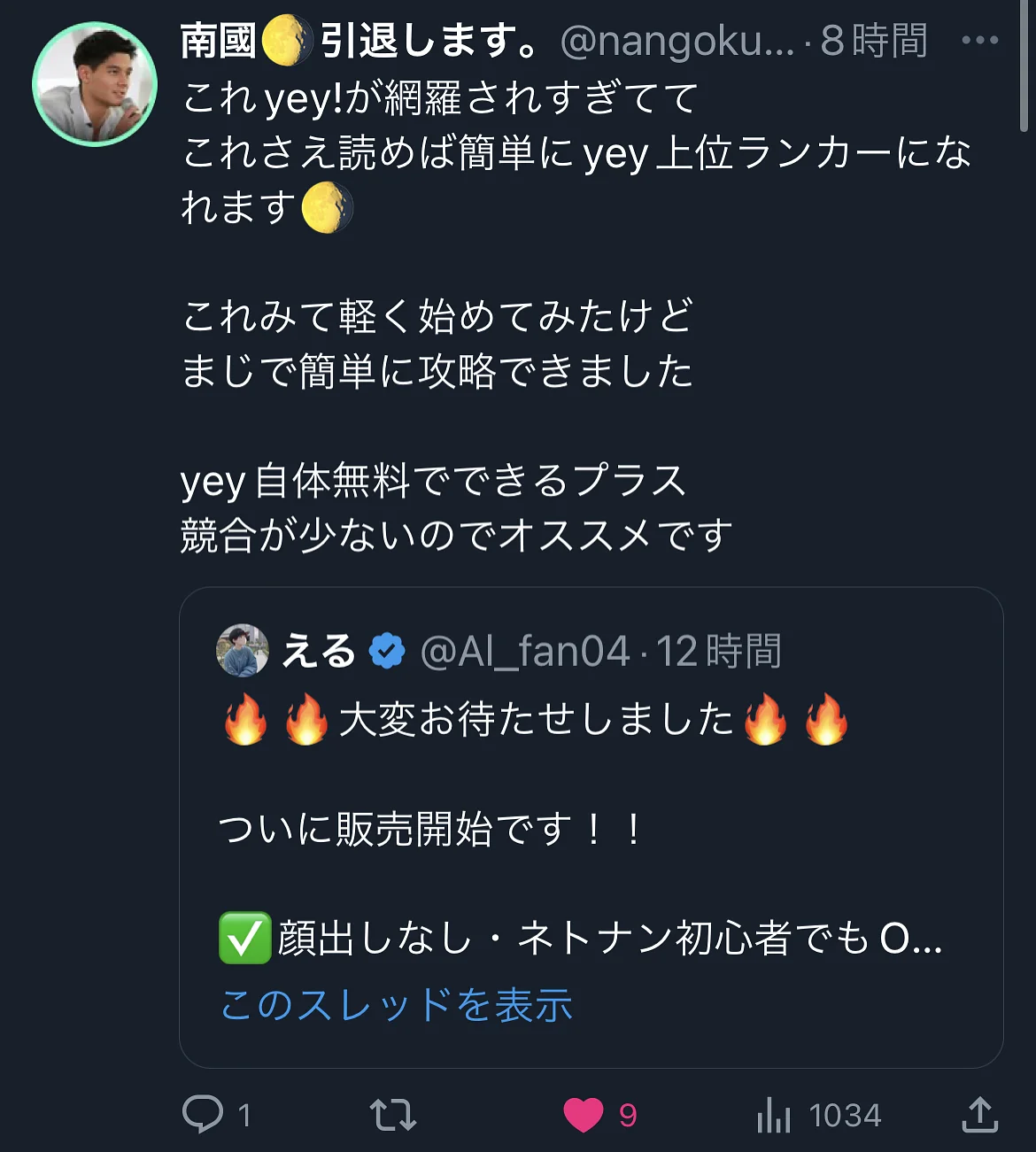1036x1152 pixels.
Task: Tap the blue verified badge beside える
Action: point(387,652)
